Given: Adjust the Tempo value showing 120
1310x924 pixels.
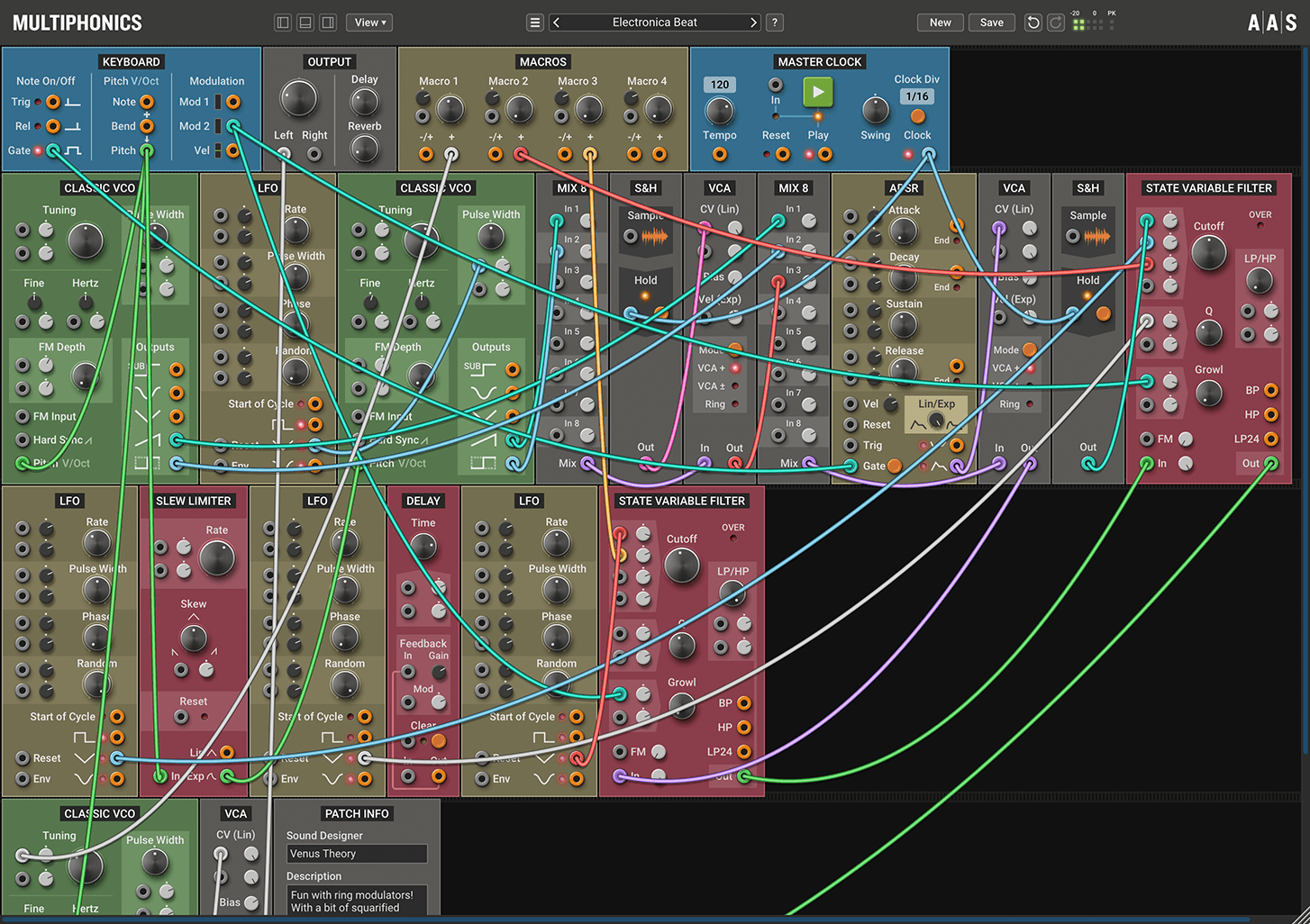Looking at the screenshot, I should tap(719, 84).
